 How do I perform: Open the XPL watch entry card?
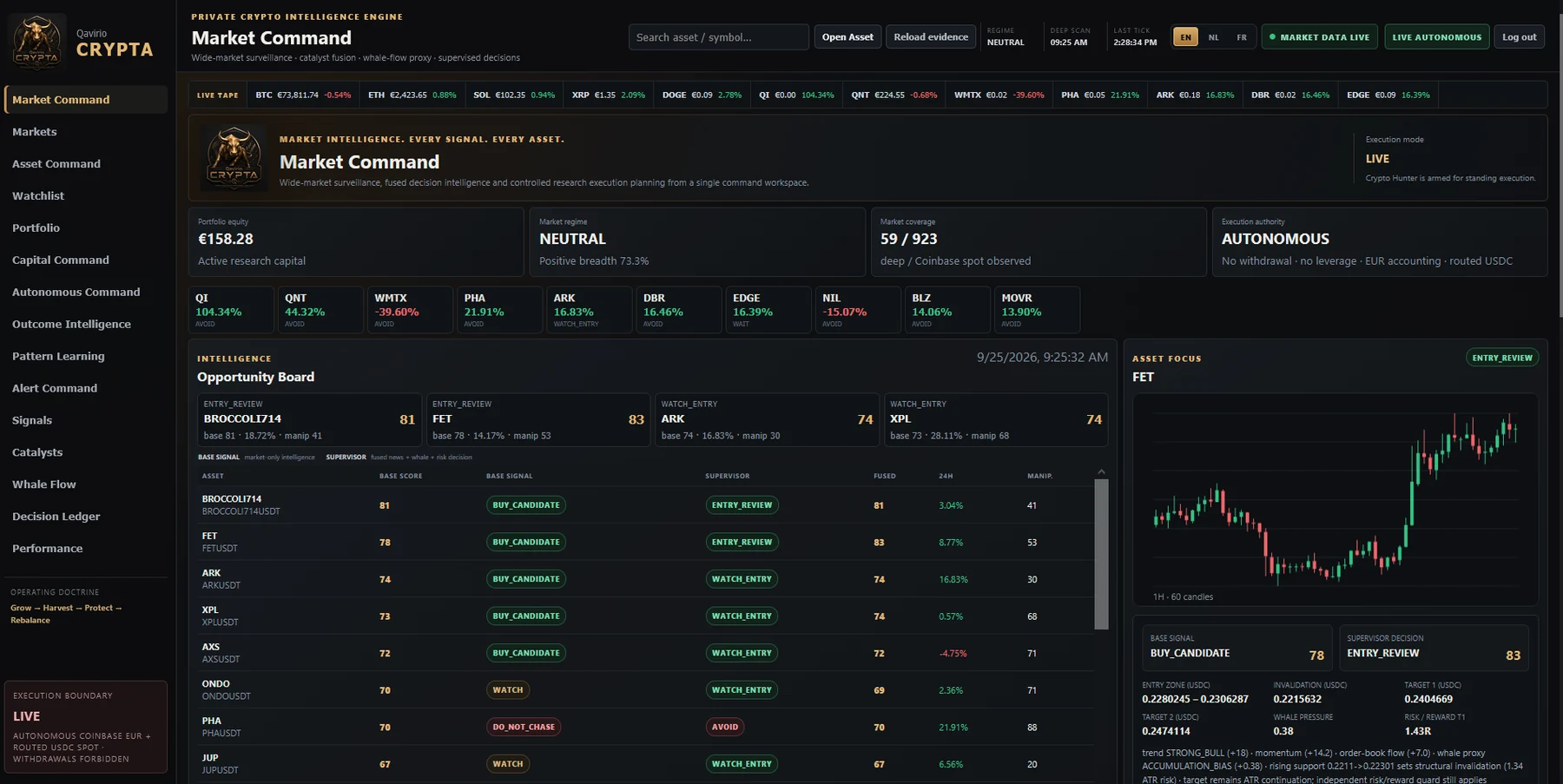996,420
